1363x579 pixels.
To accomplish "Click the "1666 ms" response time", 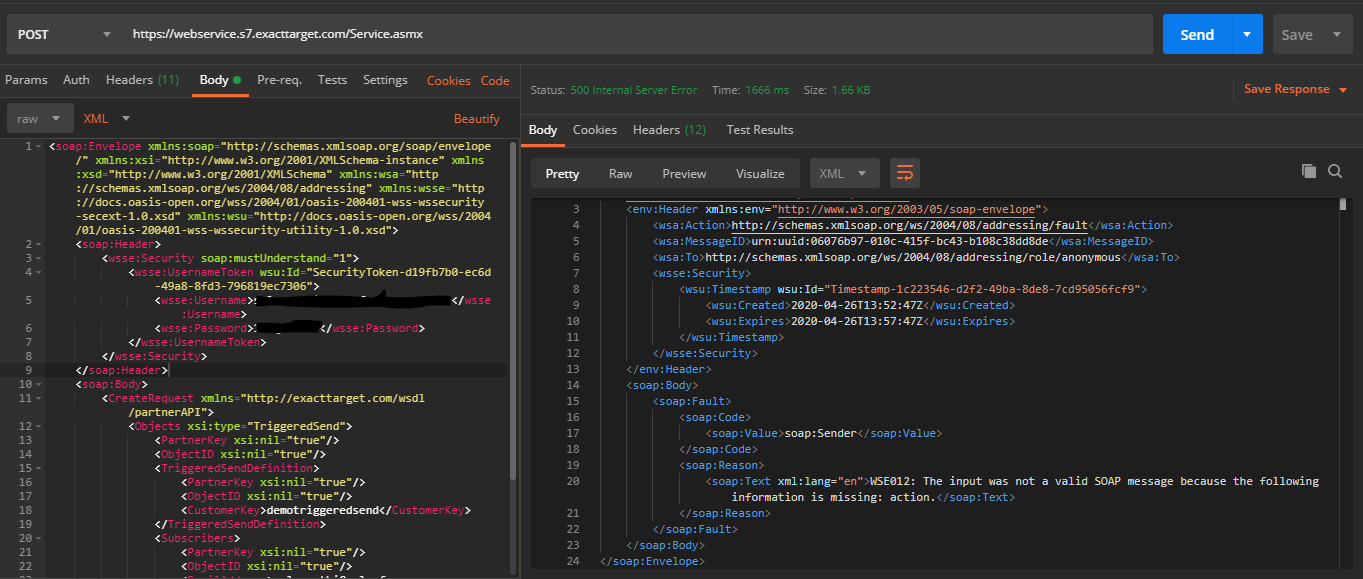I will coord(768,90).
